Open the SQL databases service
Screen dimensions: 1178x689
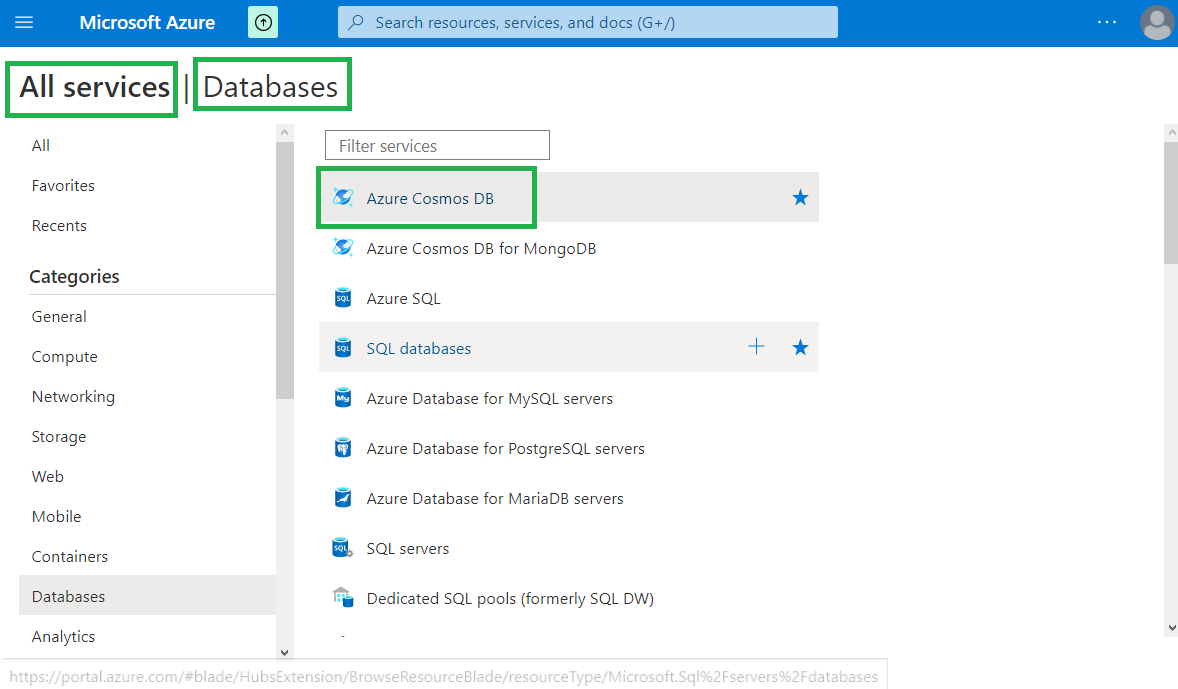coord(418,349)
